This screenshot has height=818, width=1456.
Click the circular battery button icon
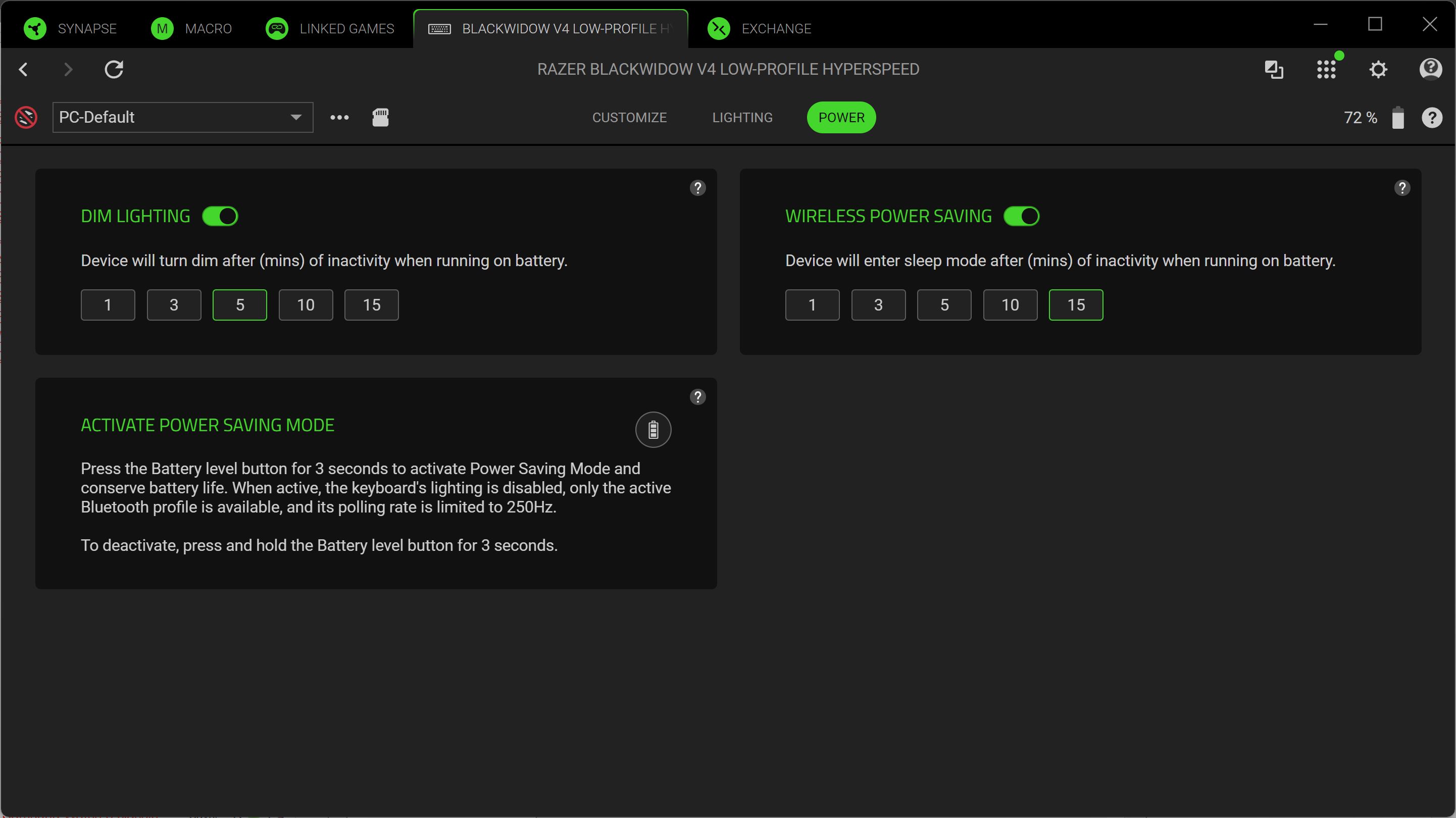654,430
